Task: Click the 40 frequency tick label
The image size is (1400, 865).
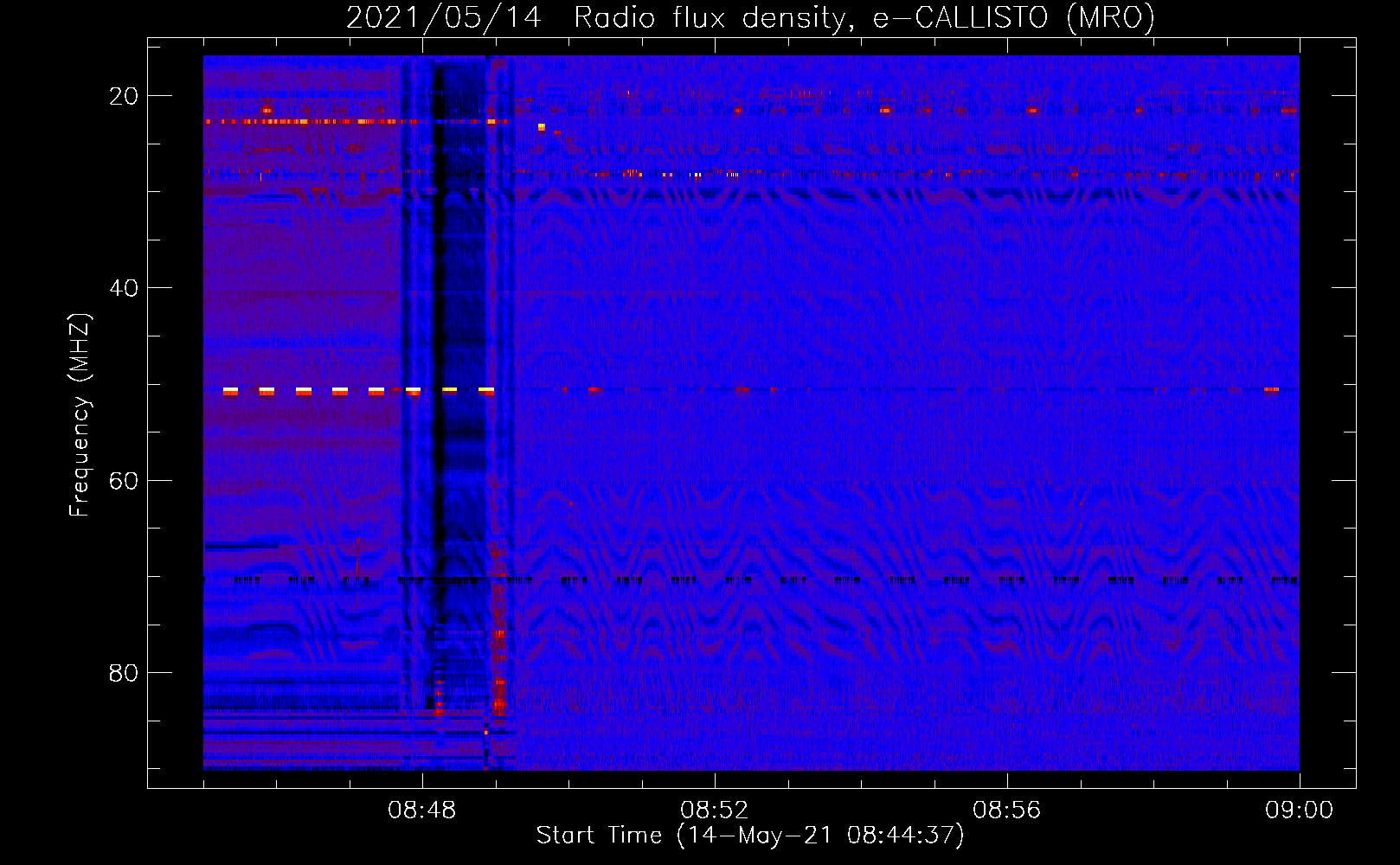Action: (x=124, y=288)
